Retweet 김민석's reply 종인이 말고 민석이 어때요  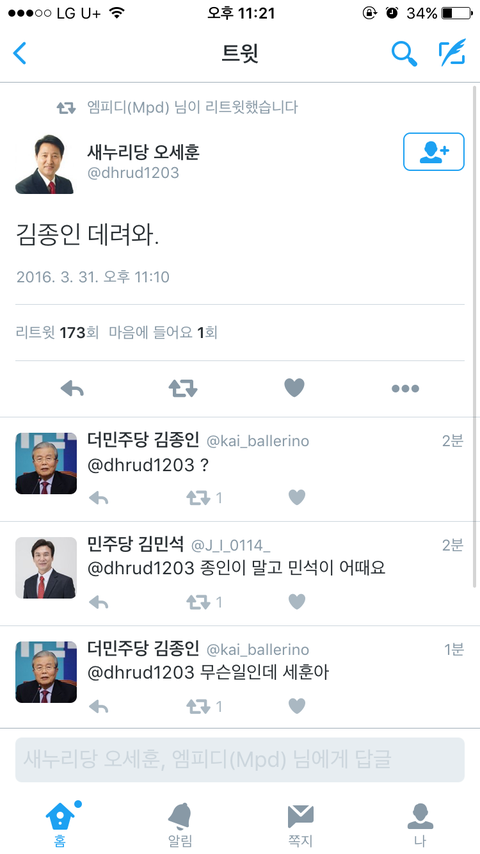tap(198, 602)
